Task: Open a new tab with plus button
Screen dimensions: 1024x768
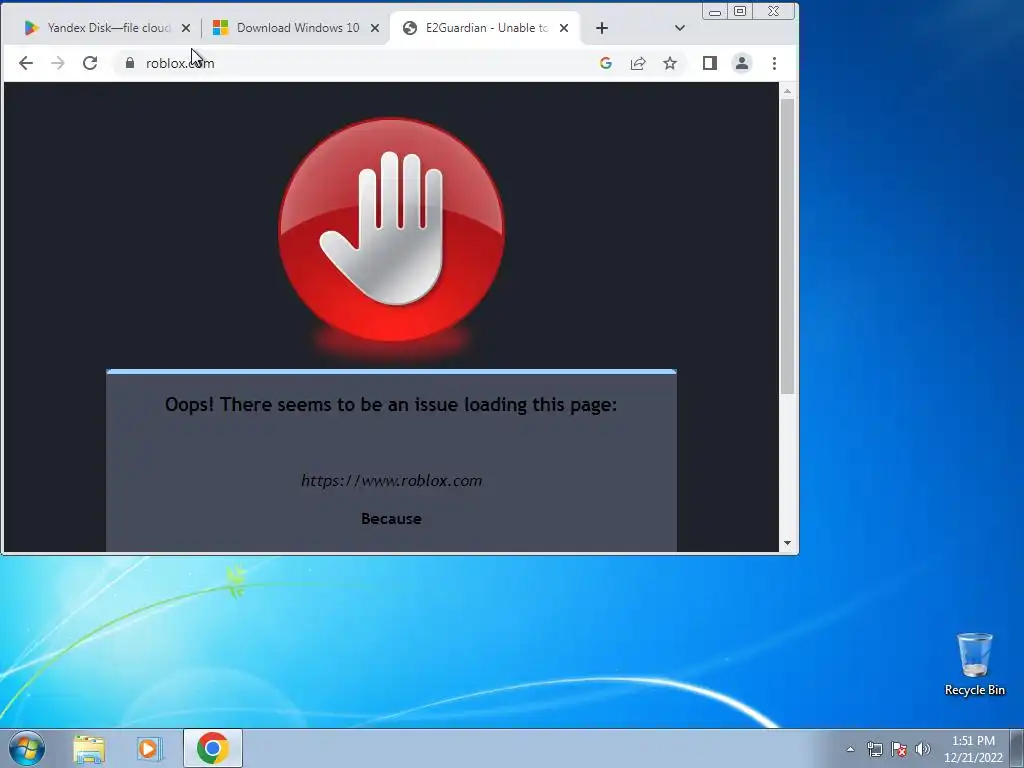Action: coord(602,28)
